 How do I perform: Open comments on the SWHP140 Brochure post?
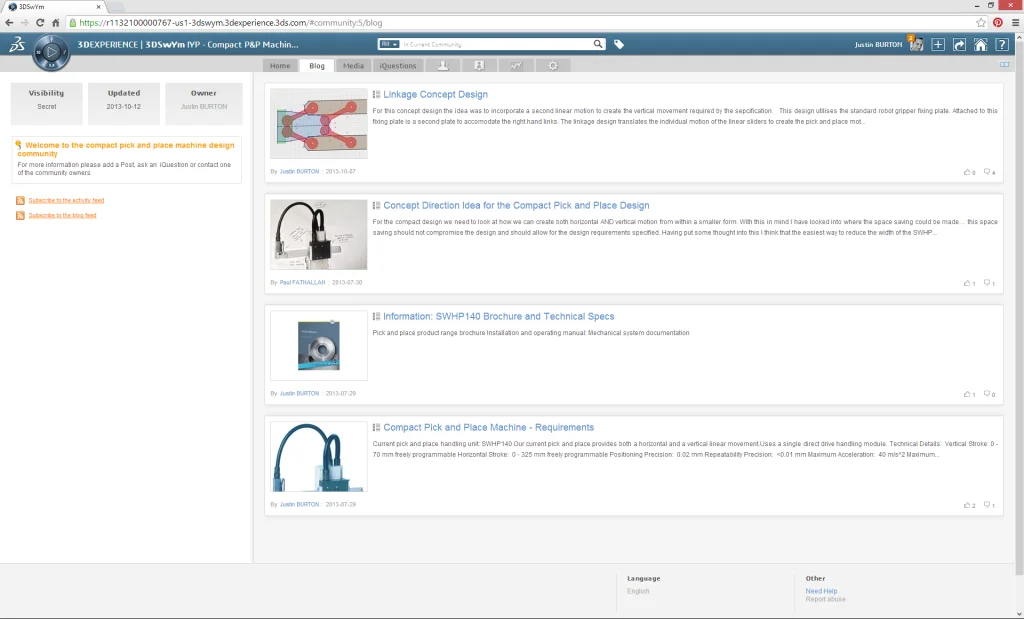987,394
